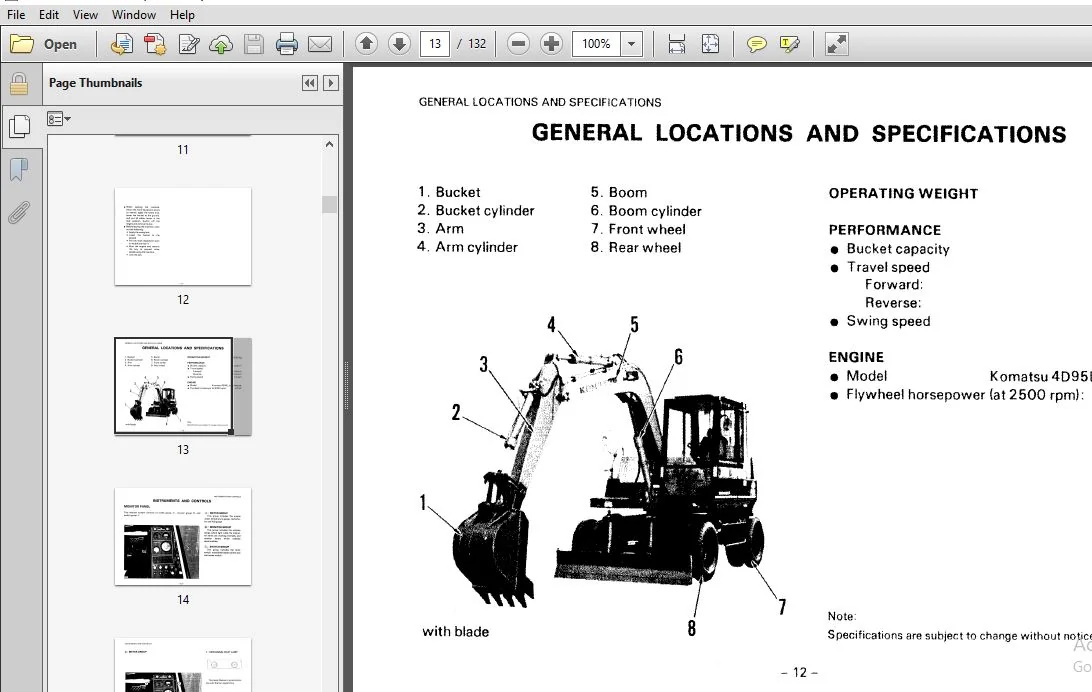Zoom out with minus button
Viewport: 1092px width, 692px height.
[x=518, y=44]
